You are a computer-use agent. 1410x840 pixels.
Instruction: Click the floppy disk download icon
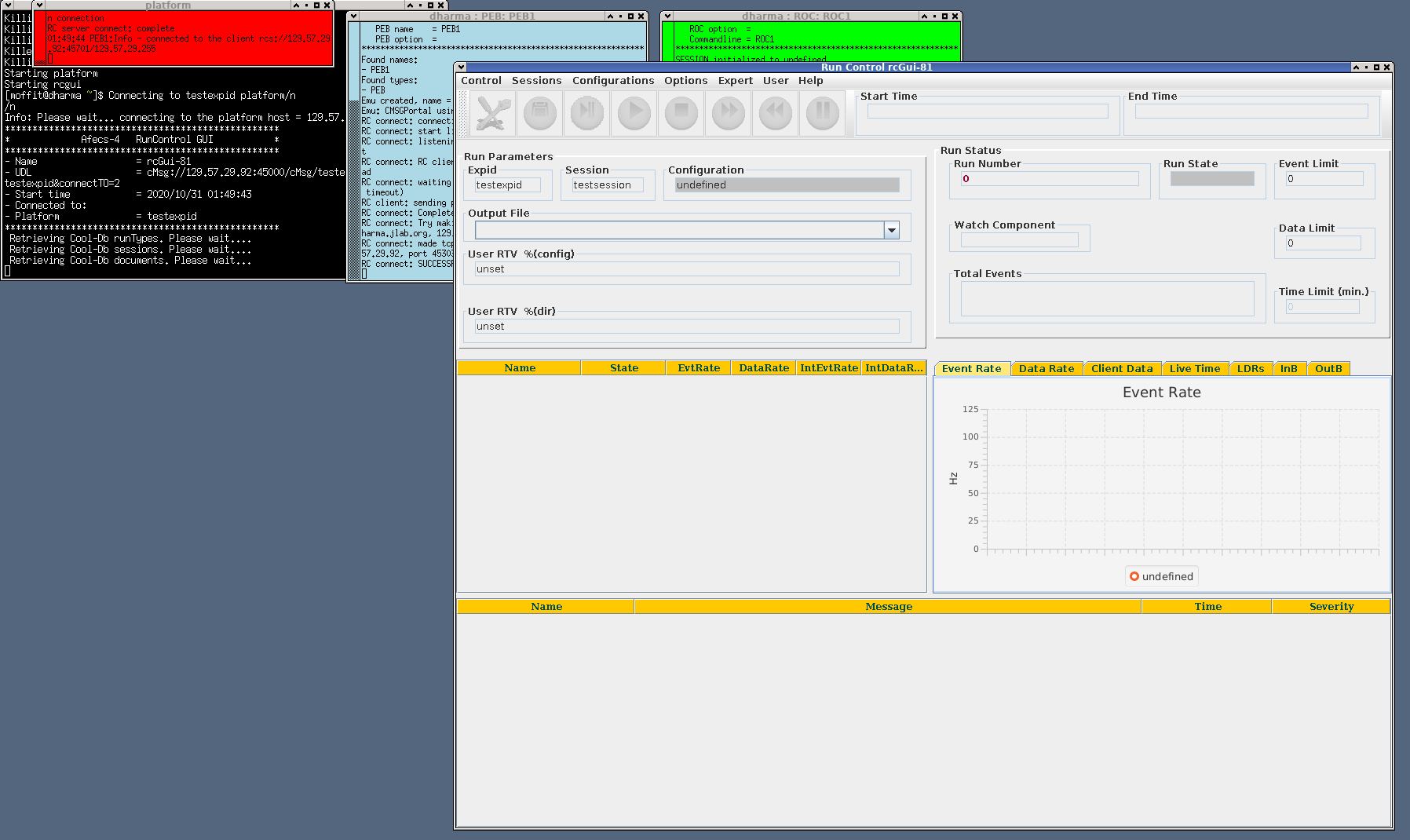coord(539,113)
